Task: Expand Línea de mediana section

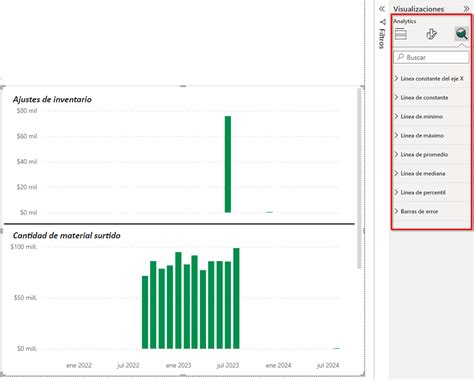Action: pos(431,174)
